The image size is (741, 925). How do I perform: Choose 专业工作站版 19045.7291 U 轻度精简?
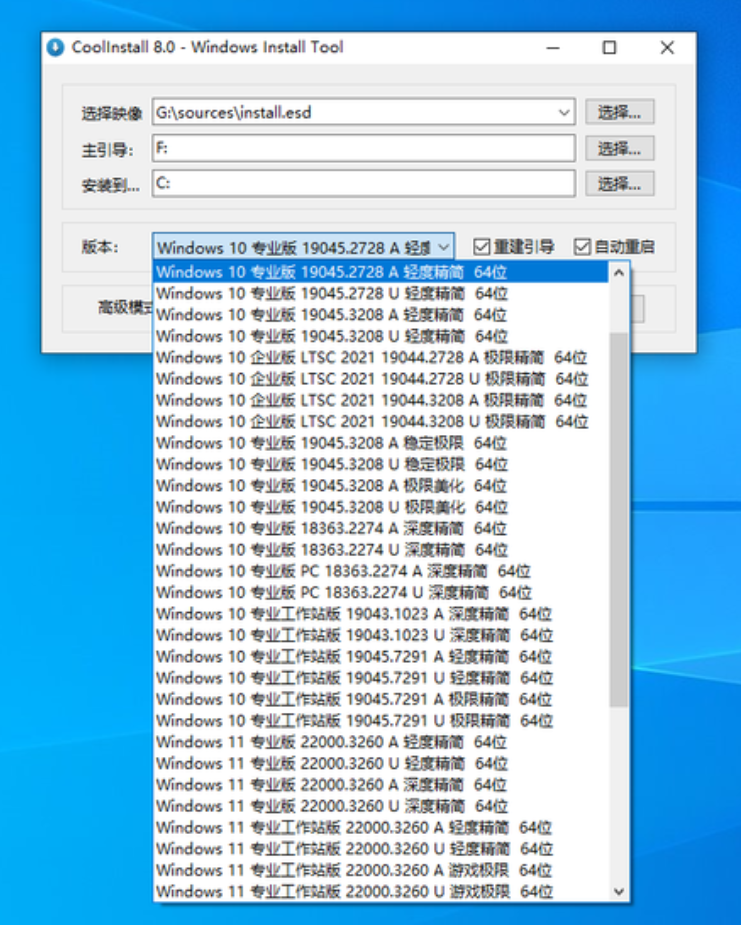[381, 678]
